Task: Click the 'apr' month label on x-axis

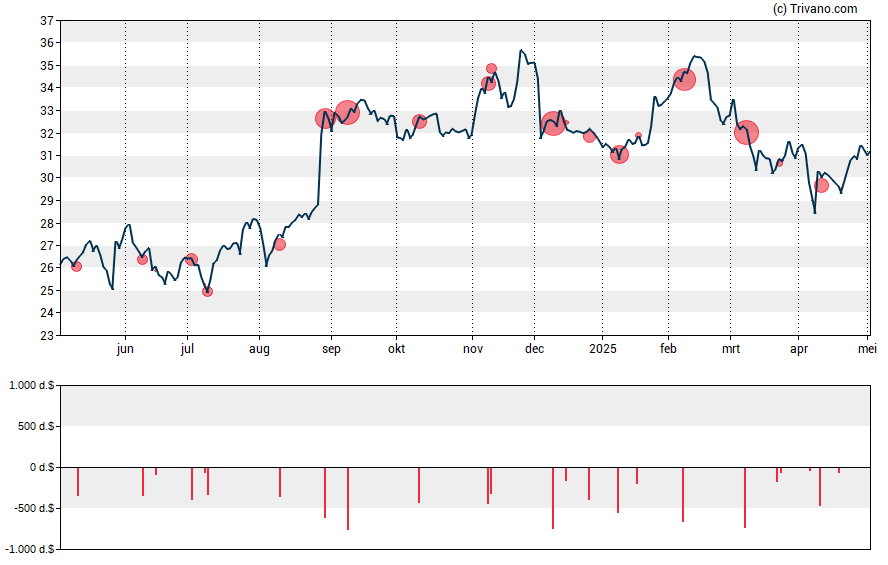Action: [799, 349]
